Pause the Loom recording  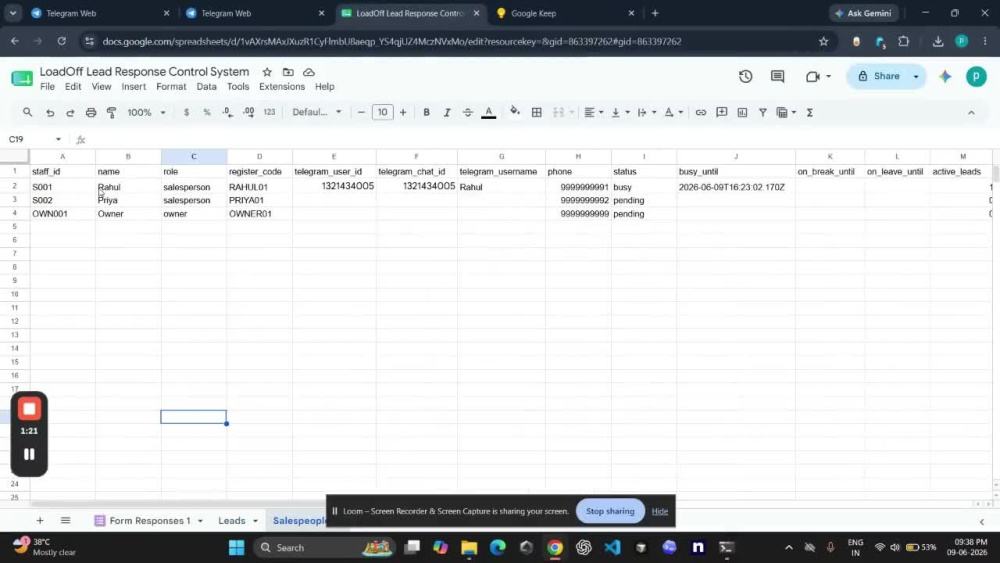pos(29,455)
